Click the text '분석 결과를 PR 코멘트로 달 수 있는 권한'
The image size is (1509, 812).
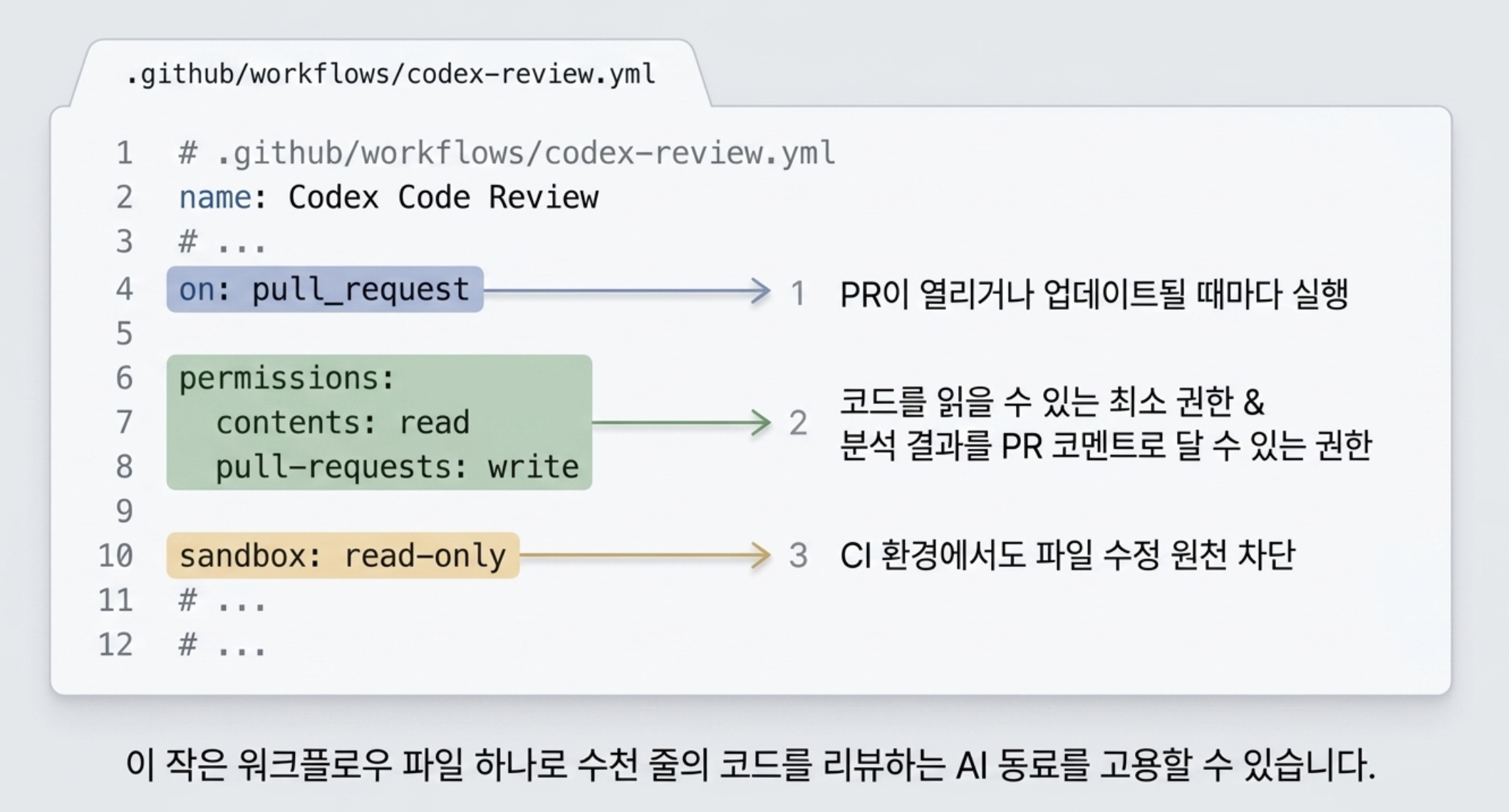1106,446
